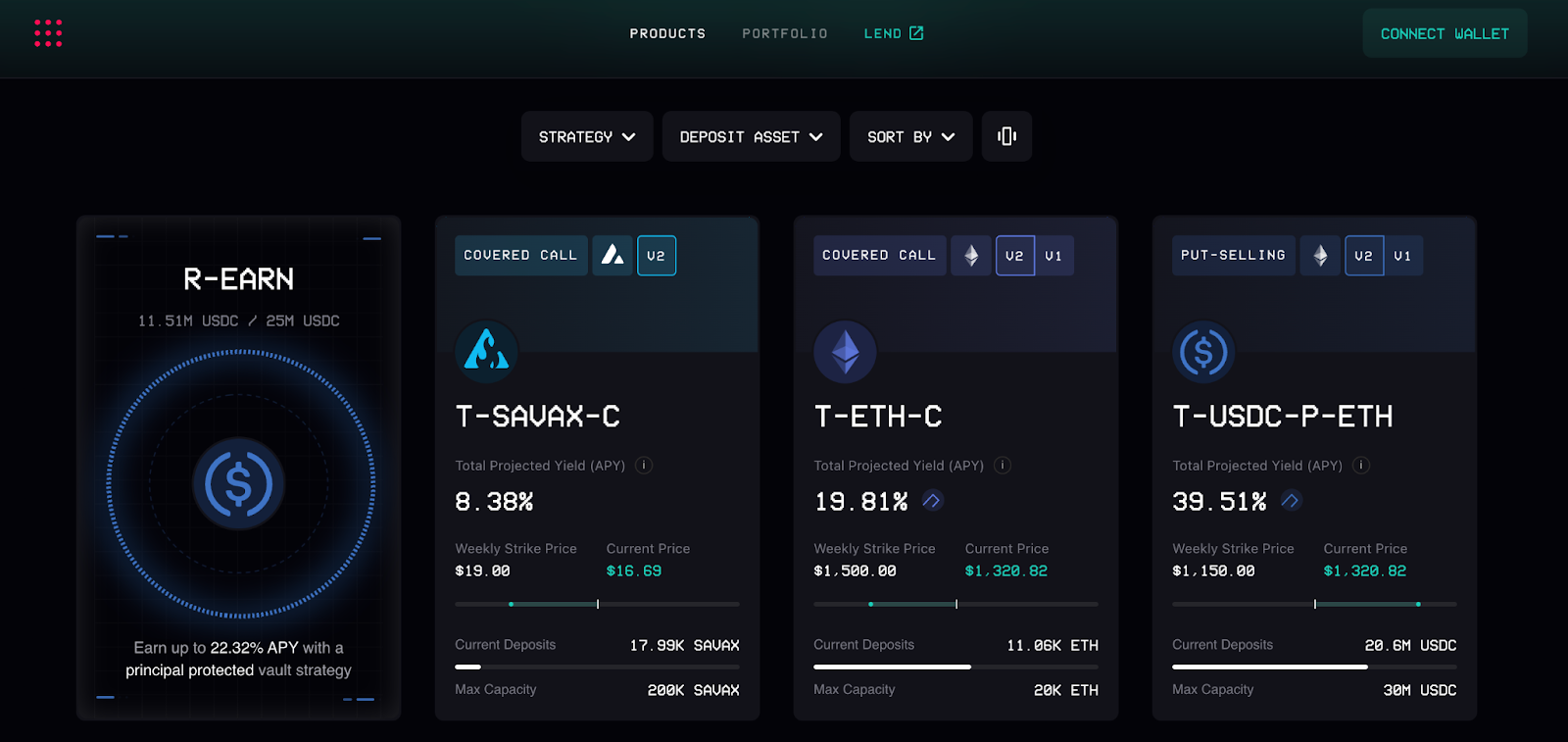Click the large sAVAX token logo
Viewport: 1568px width, 742px height.
pyautogui.click(x=486, y=351)
